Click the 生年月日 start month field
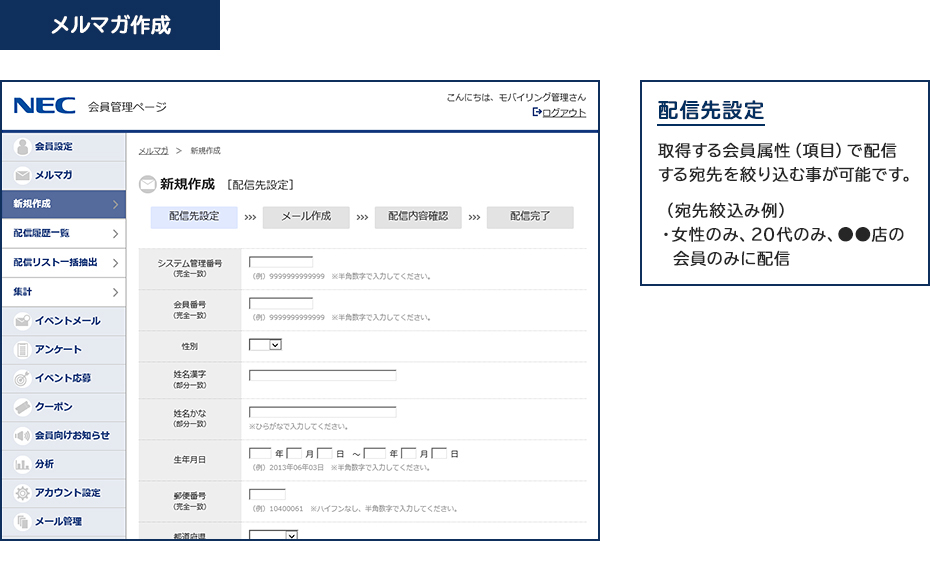 click(294, 454)
